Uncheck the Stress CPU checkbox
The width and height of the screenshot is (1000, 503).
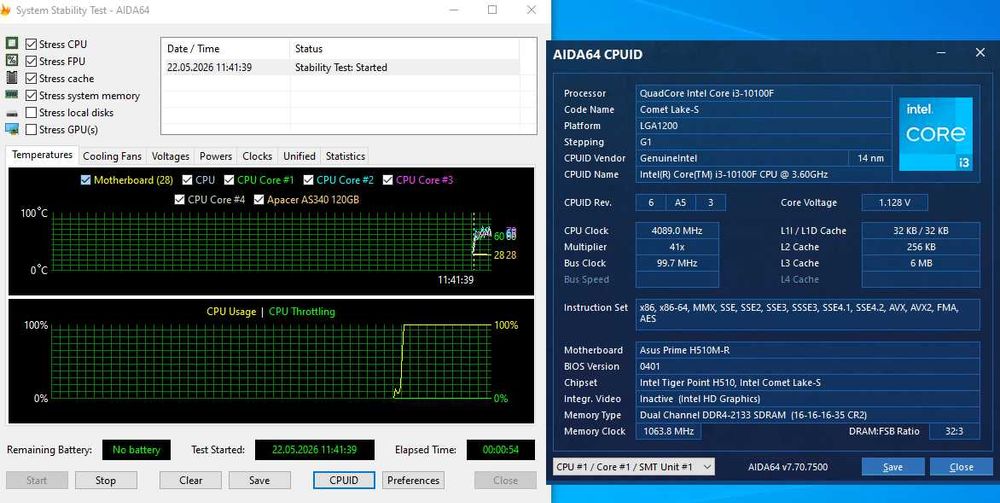31,44
